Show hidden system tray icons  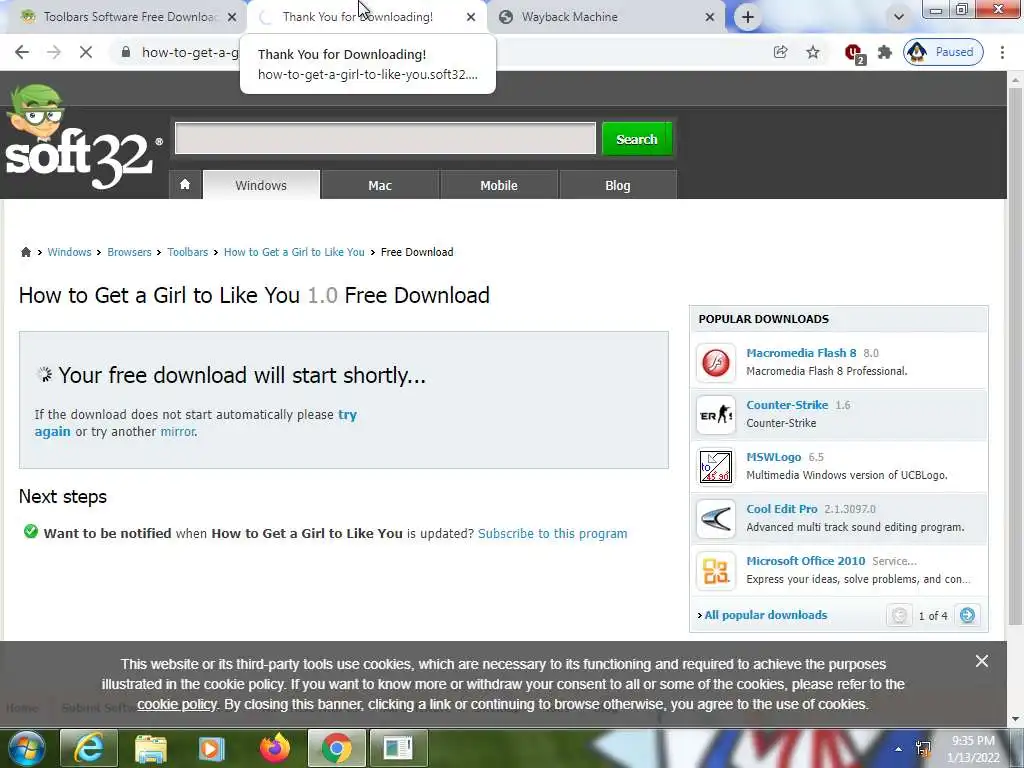point(899,749)
